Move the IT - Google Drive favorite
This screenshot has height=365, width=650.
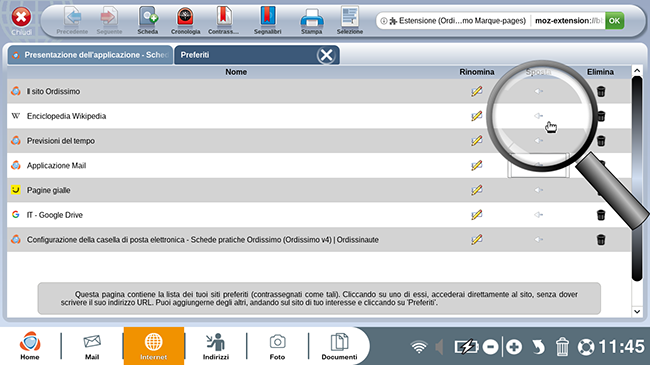click(x=538, y=215)
